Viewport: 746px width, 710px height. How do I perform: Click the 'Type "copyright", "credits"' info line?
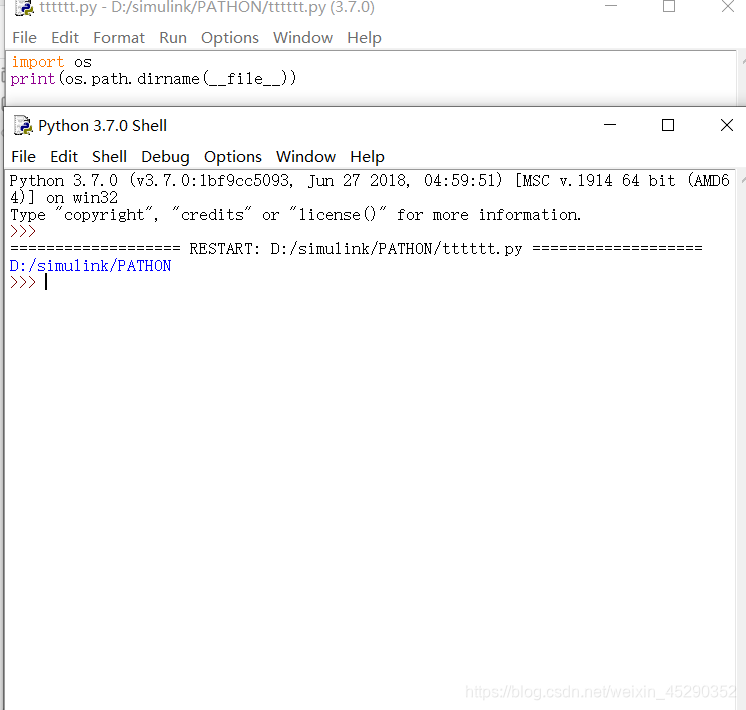pyautogui.click(x=295, y=215)
